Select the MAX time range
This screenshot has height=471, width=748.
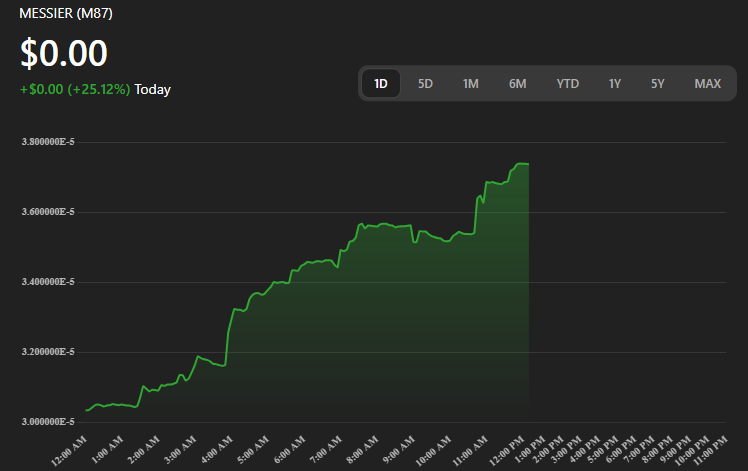707,84
